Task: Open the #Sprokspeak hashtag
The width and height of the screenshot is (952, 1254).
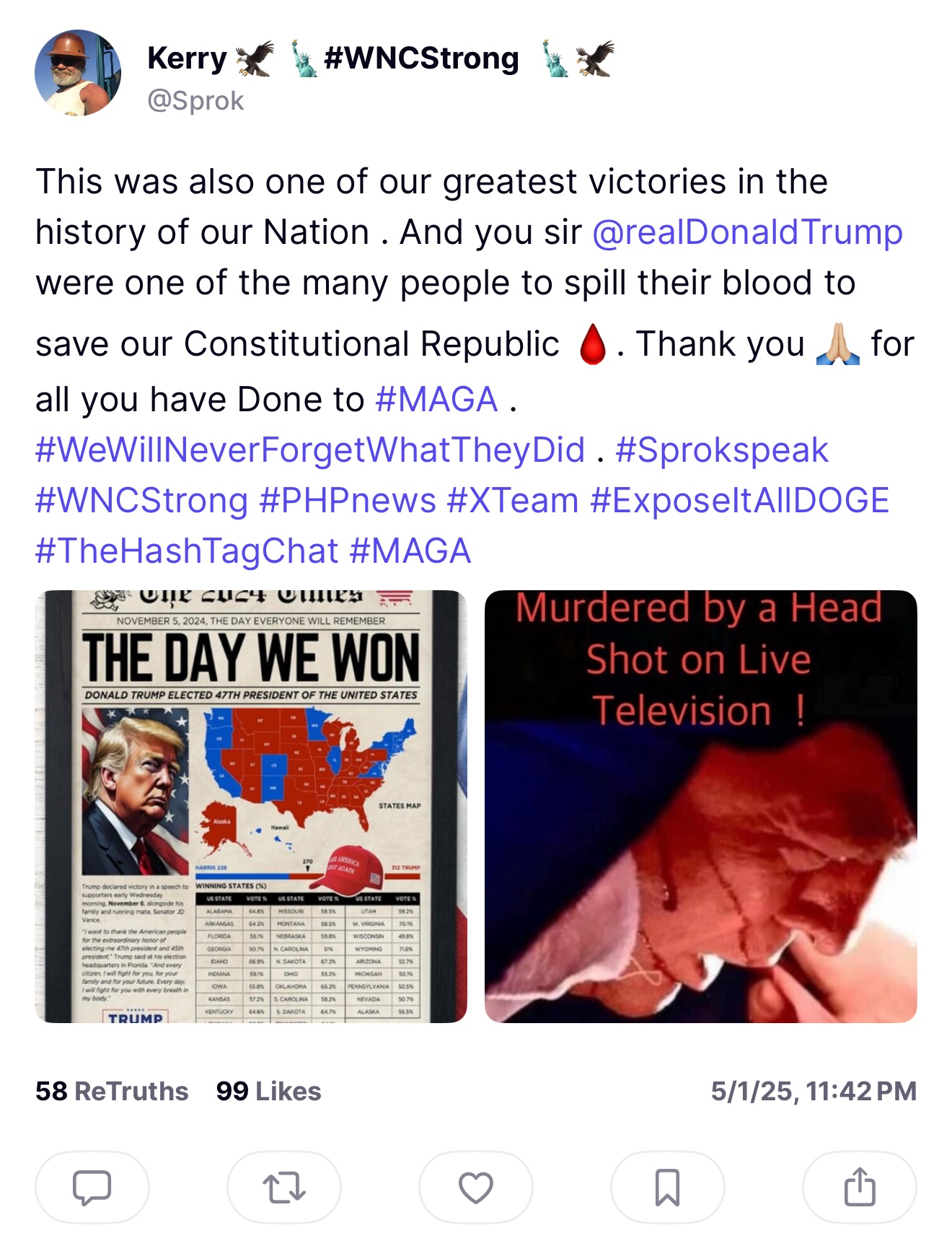Action: [x=722, y=450]
